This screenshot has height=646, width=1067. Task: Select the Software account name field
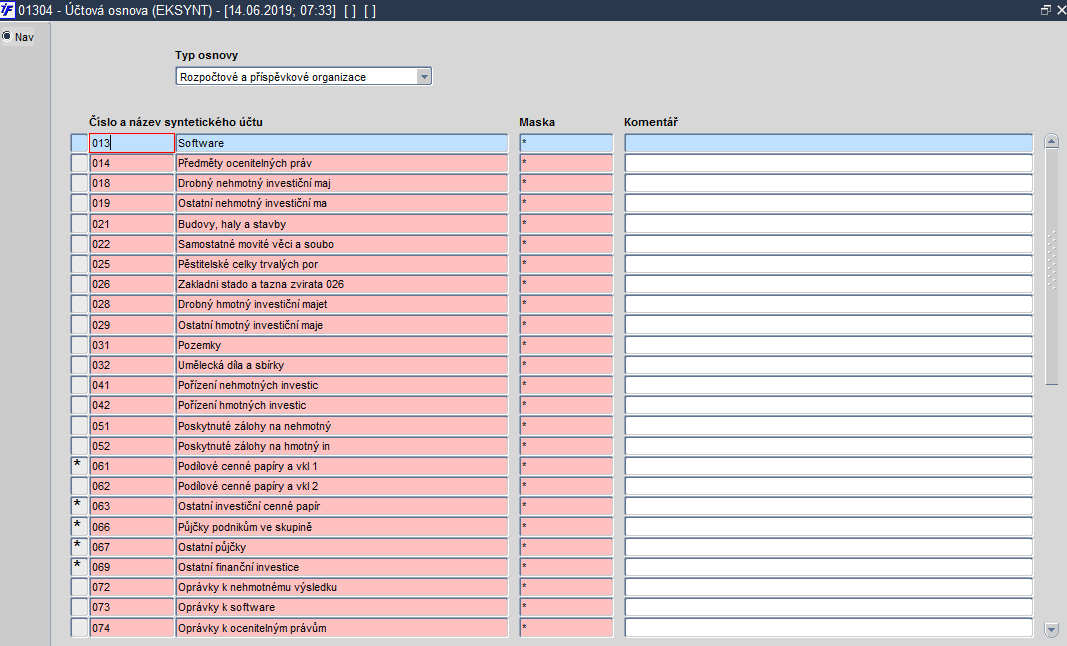click(x=342, y=143)
